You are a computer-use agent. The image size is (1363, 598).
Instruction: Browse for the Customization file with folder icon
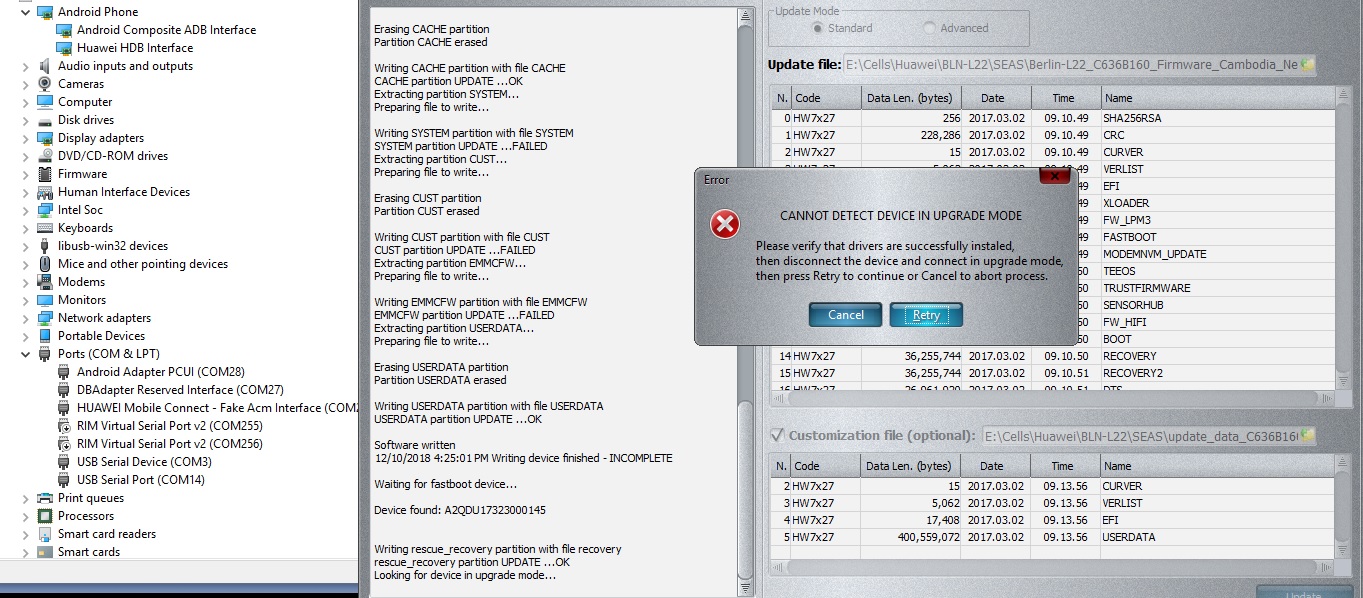coord(1308,436)
